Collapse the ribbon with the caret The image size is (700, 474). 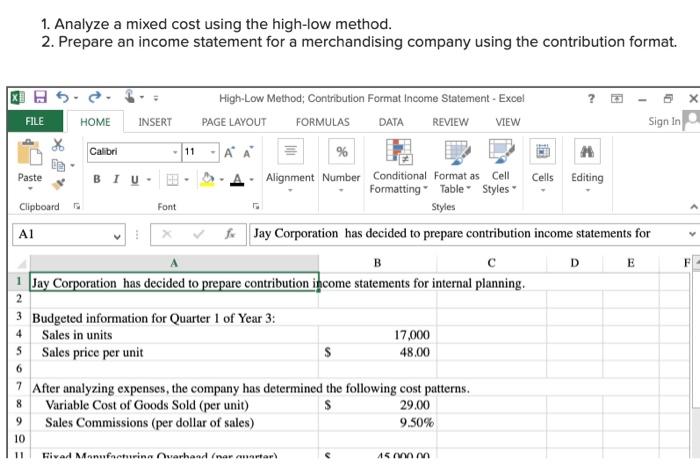click(693, 207)
